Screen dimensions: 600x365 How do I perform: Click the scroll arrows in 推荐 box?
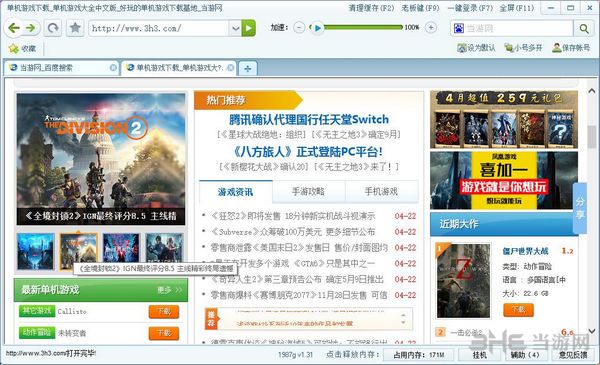403,319
